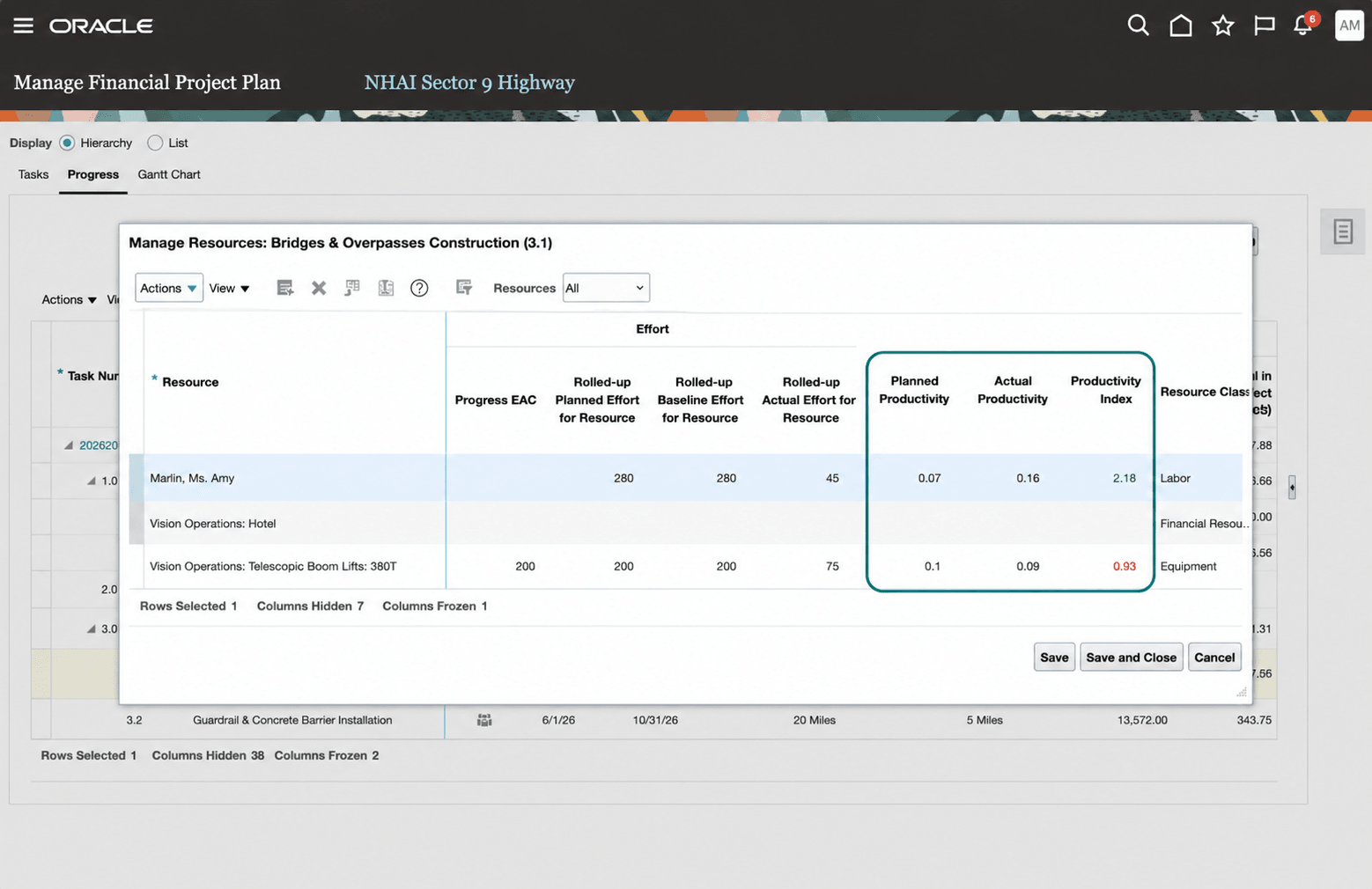Click Rolled-up Actual Effort for Resource header
Viewport: 1372px width, 889px height.
click(x=808, y=400)
